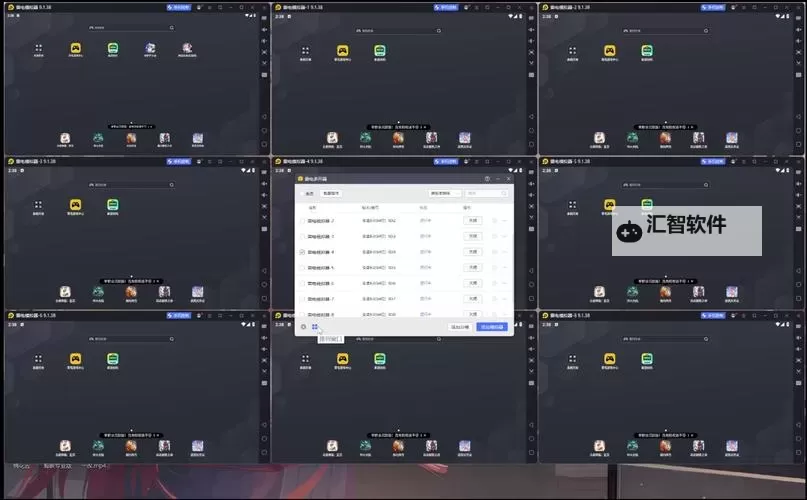
Task: Open the sort order dropdown in multi-instance manager
Action: [x=445, y=193]
